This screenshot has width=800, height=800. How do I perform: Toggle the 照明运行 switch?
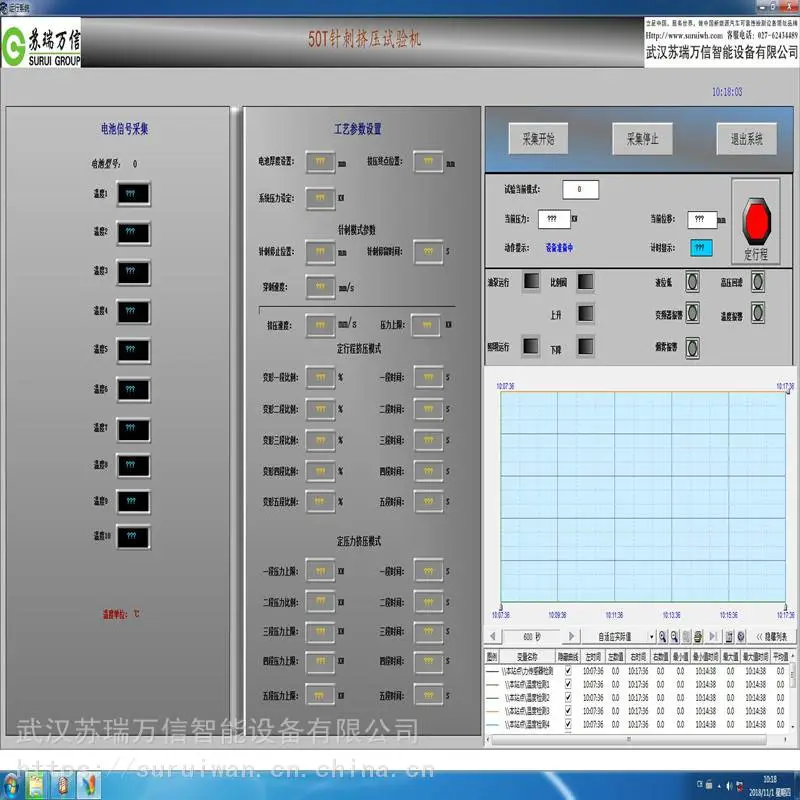point(531,346)
